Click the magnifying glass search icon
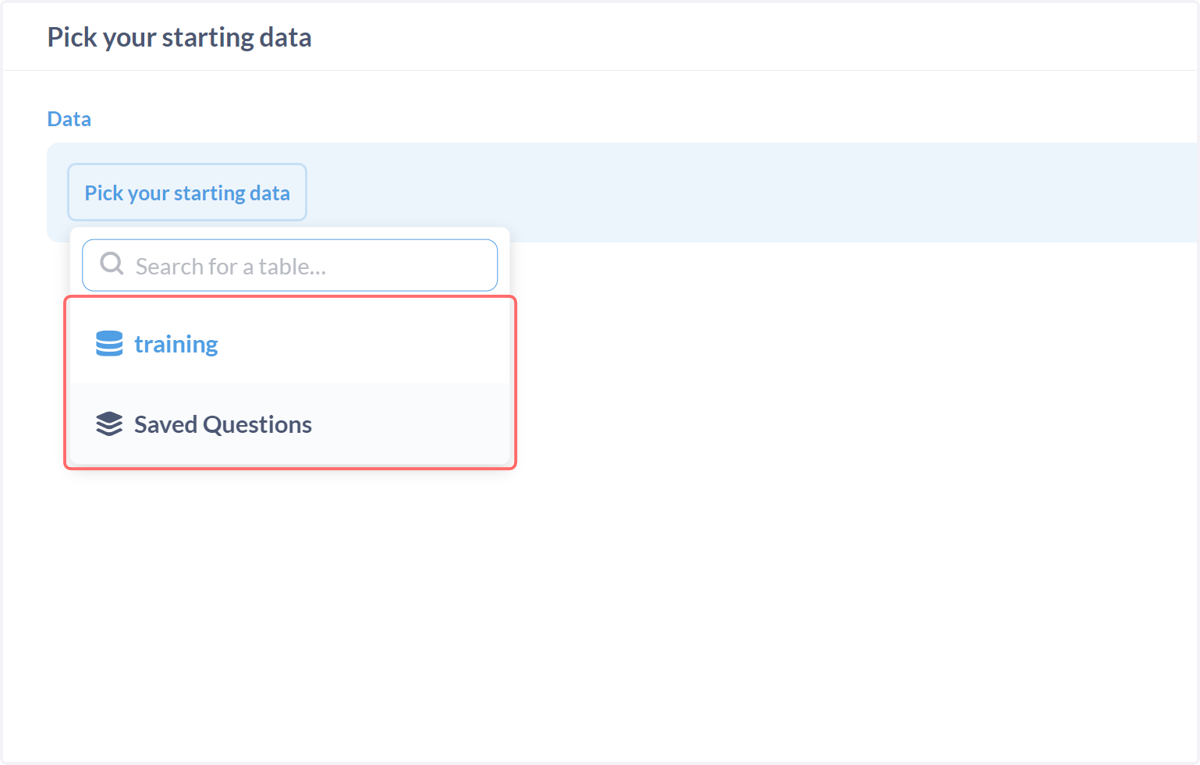1200x765 pixels. click(112, 265)
